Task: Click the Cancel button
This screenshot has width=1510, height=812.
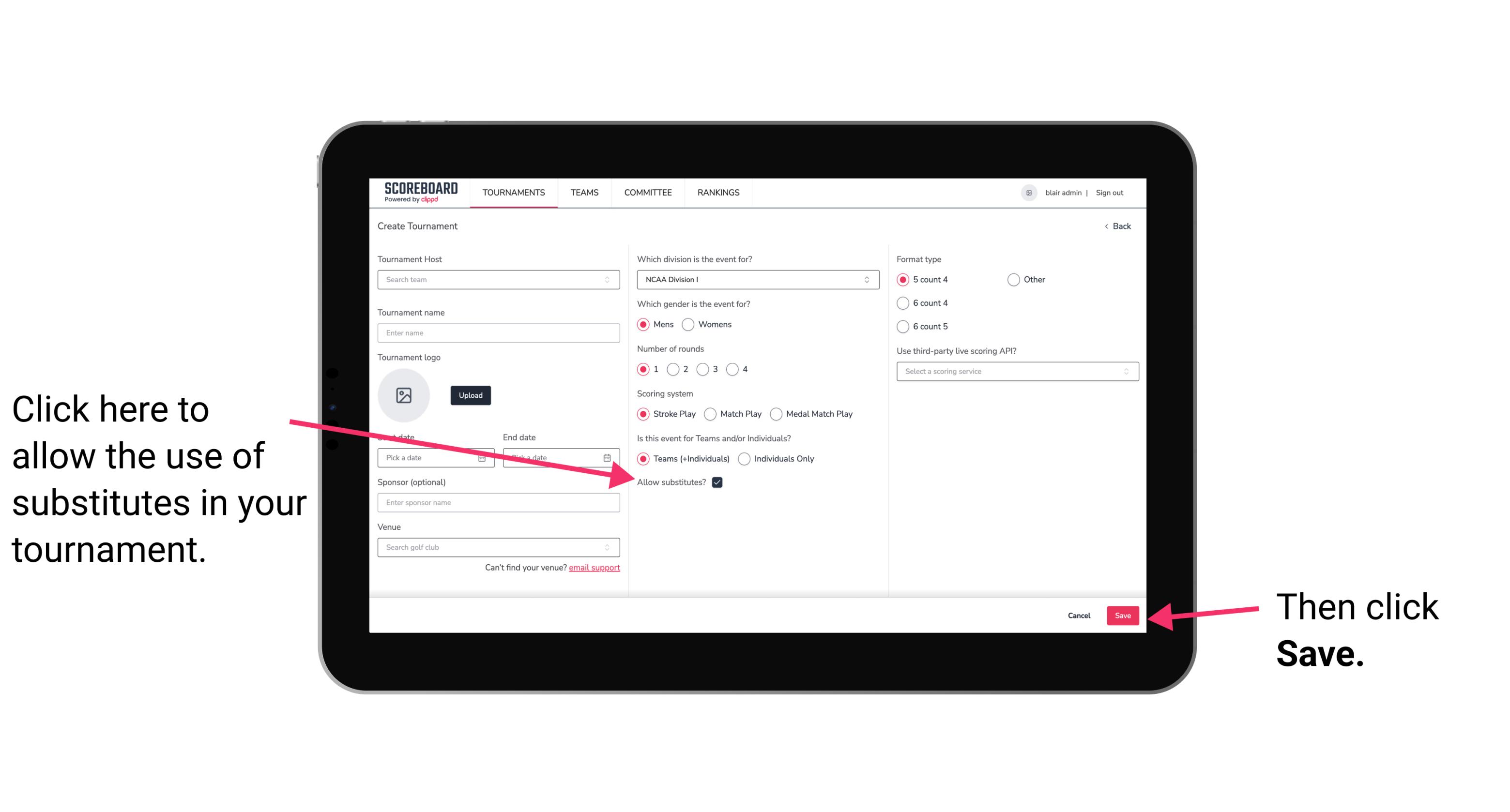Action: click(1079, 614)
